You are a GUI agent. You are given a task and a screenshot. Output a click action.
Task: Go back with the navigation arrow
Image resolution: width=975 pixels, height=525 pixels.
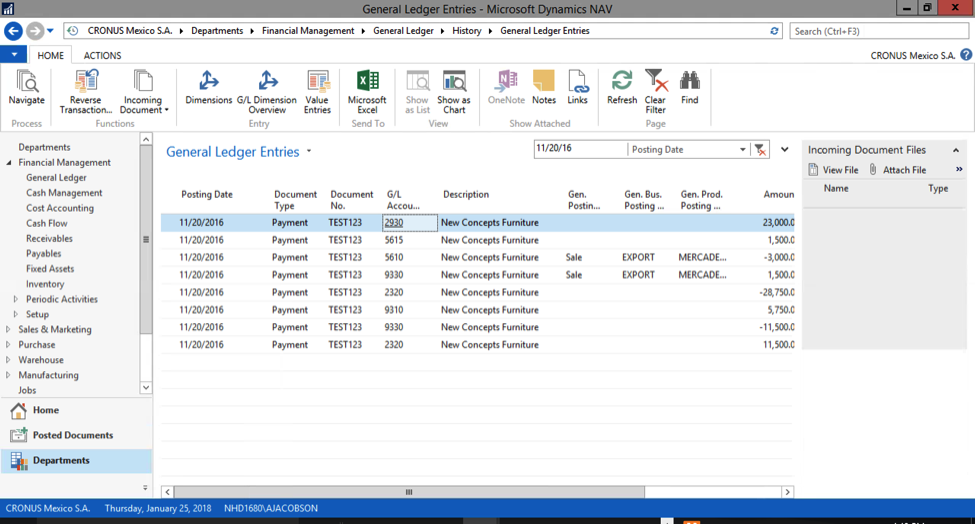tap(14, 30)
